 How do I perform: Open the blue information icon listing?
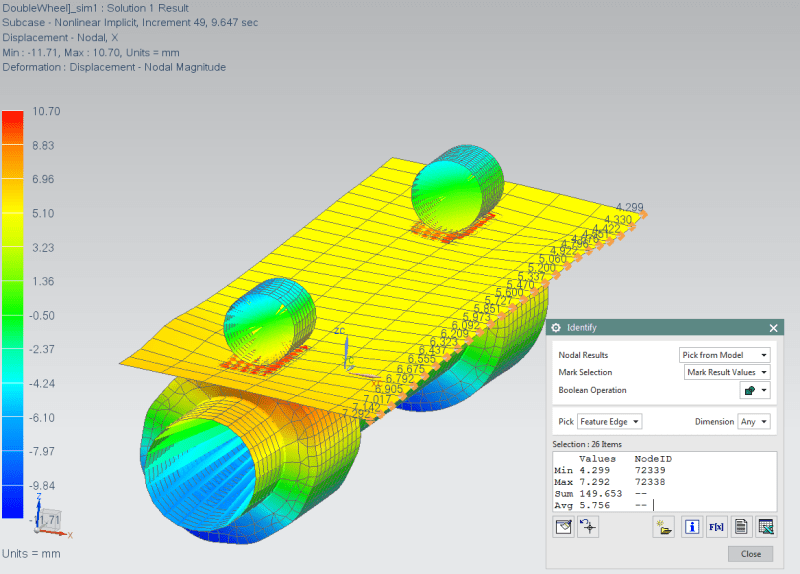(691, 527)
